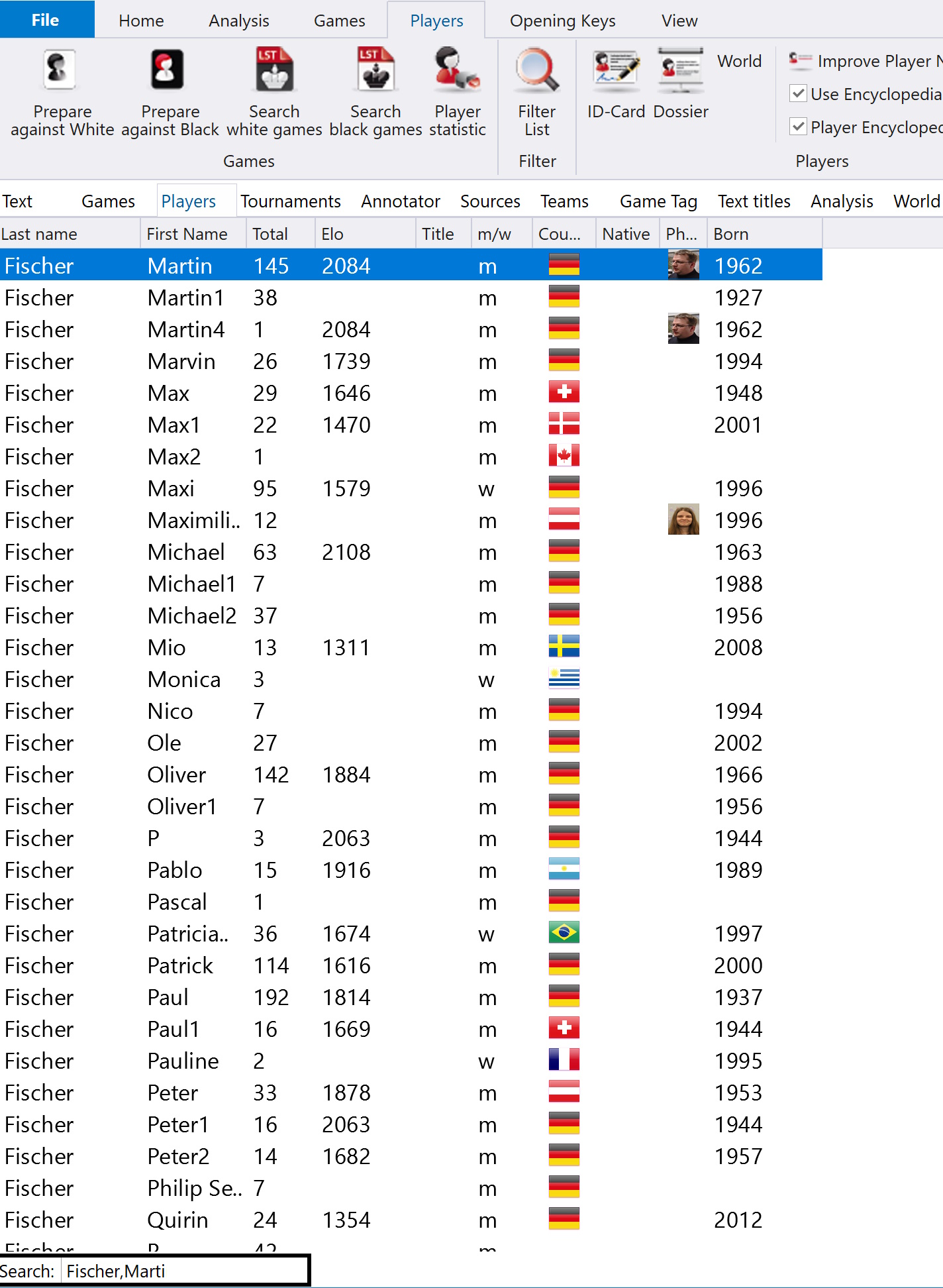
Task: Click German flag in Michael row
Action: point(564,551)
